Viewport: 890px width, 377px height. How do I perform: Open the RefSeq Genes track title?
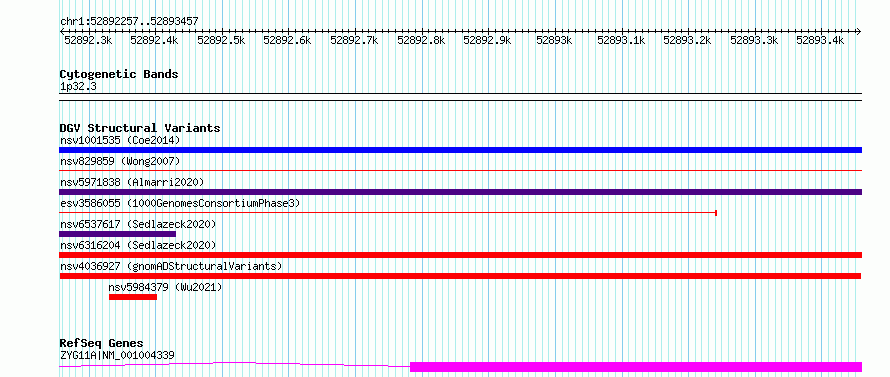[x=102, y=344]
